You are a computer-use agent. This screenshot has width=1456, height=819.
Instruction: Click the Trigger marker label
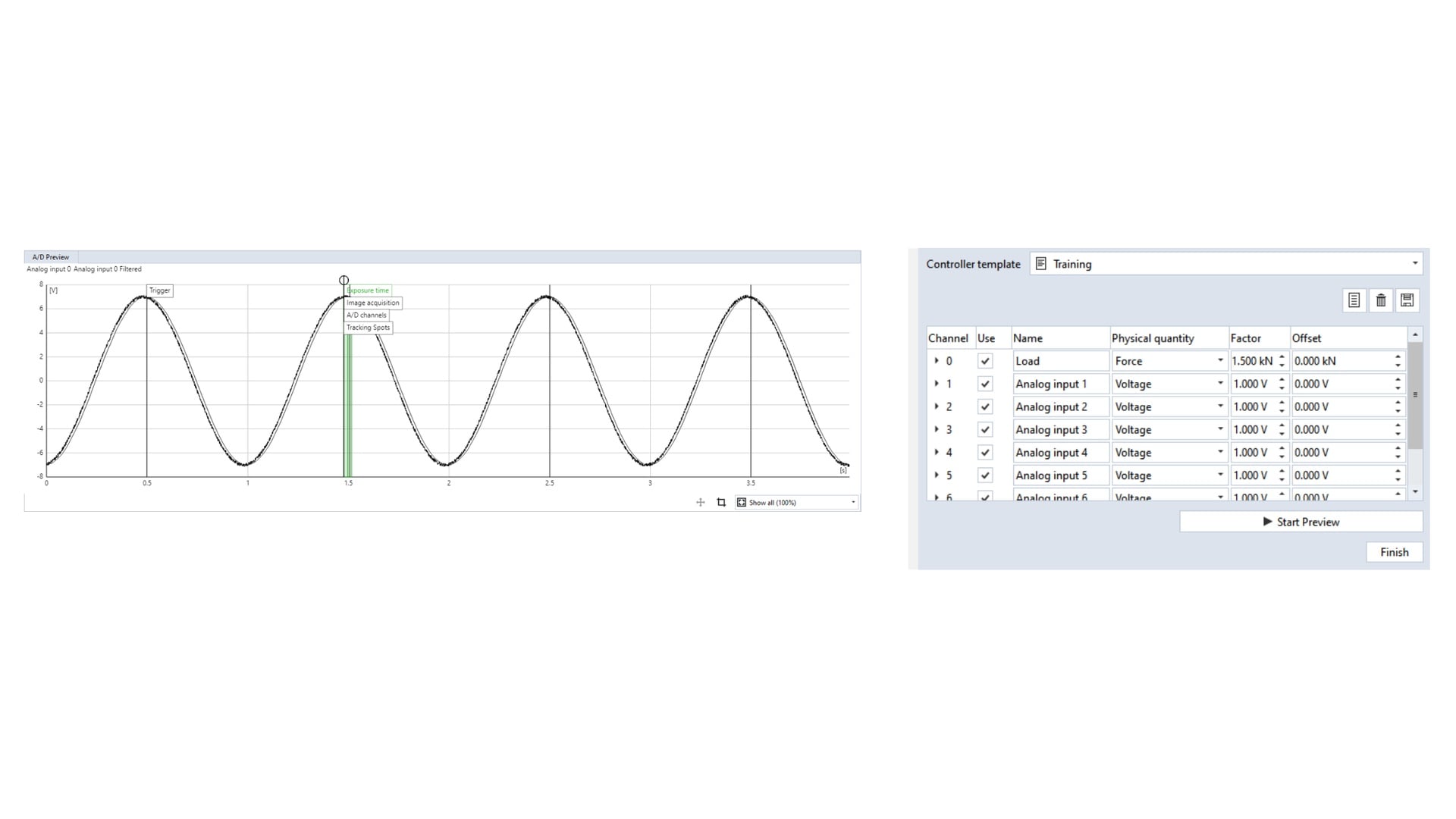159,290
